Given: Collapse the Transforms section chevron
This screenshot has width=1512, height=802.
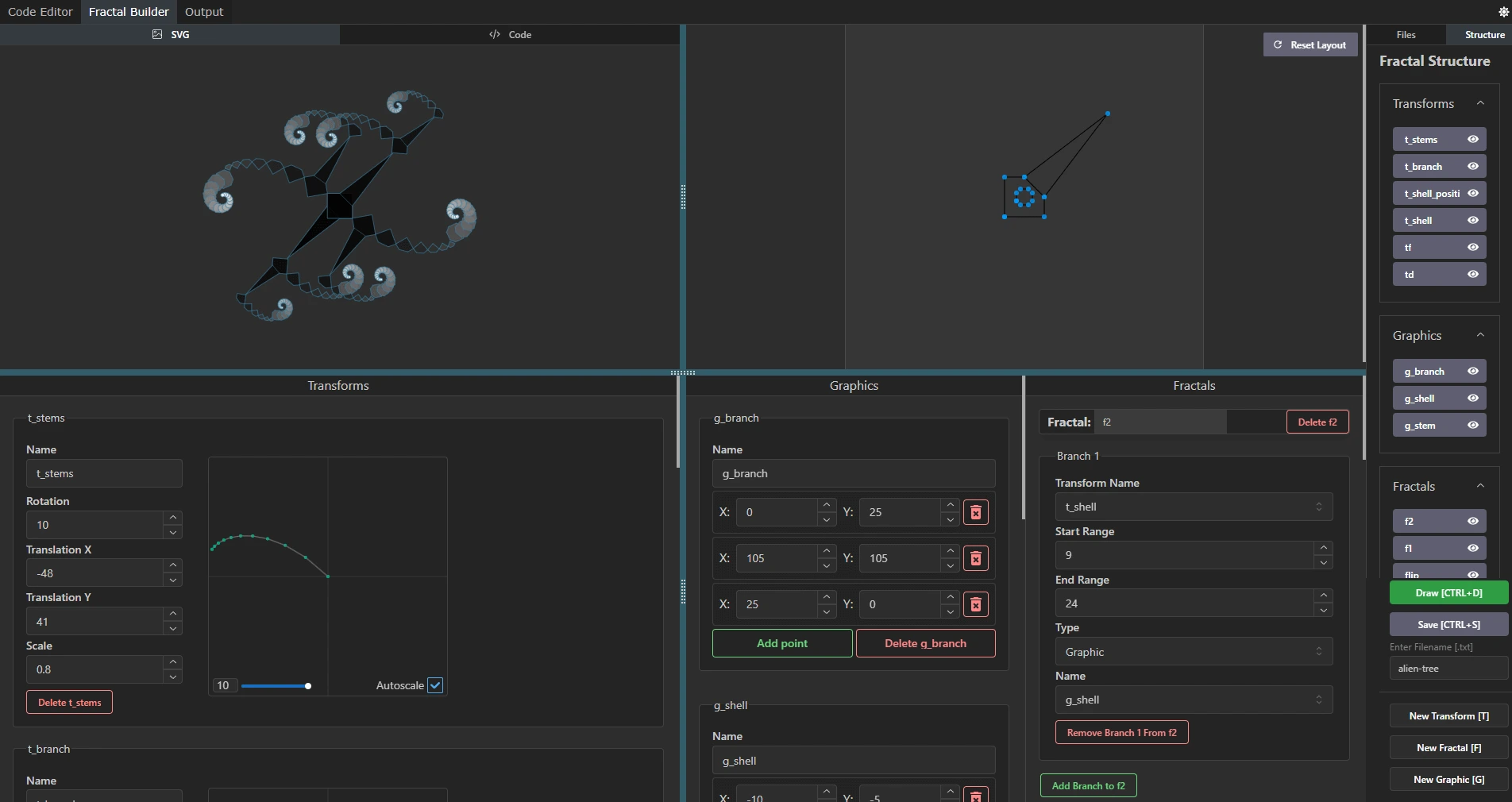Looking at the screenshot, I should click(x=1482, y=103).
